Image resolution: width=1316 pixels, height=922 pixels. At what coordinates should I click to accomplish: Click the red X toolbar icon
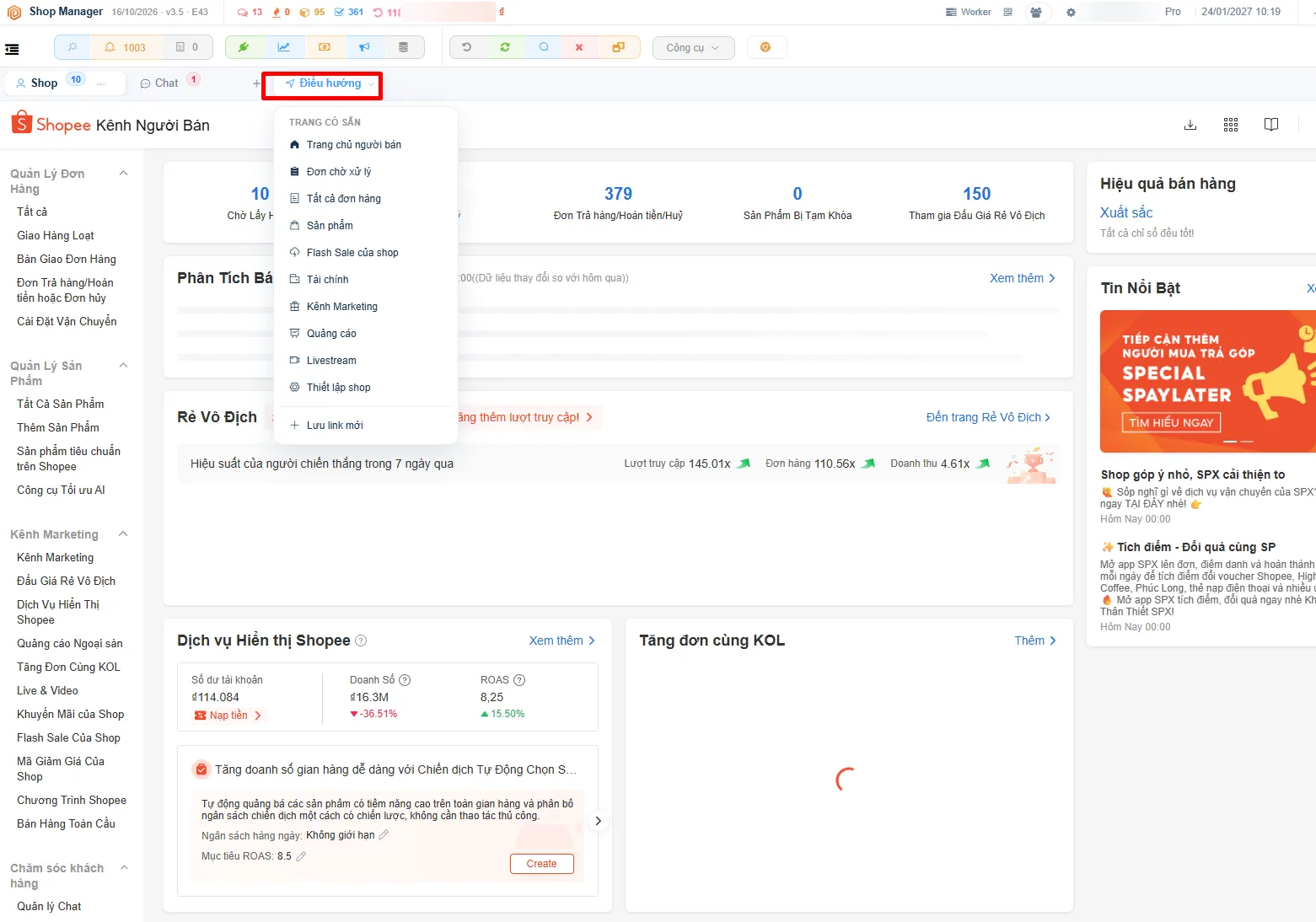click(579, 47)
